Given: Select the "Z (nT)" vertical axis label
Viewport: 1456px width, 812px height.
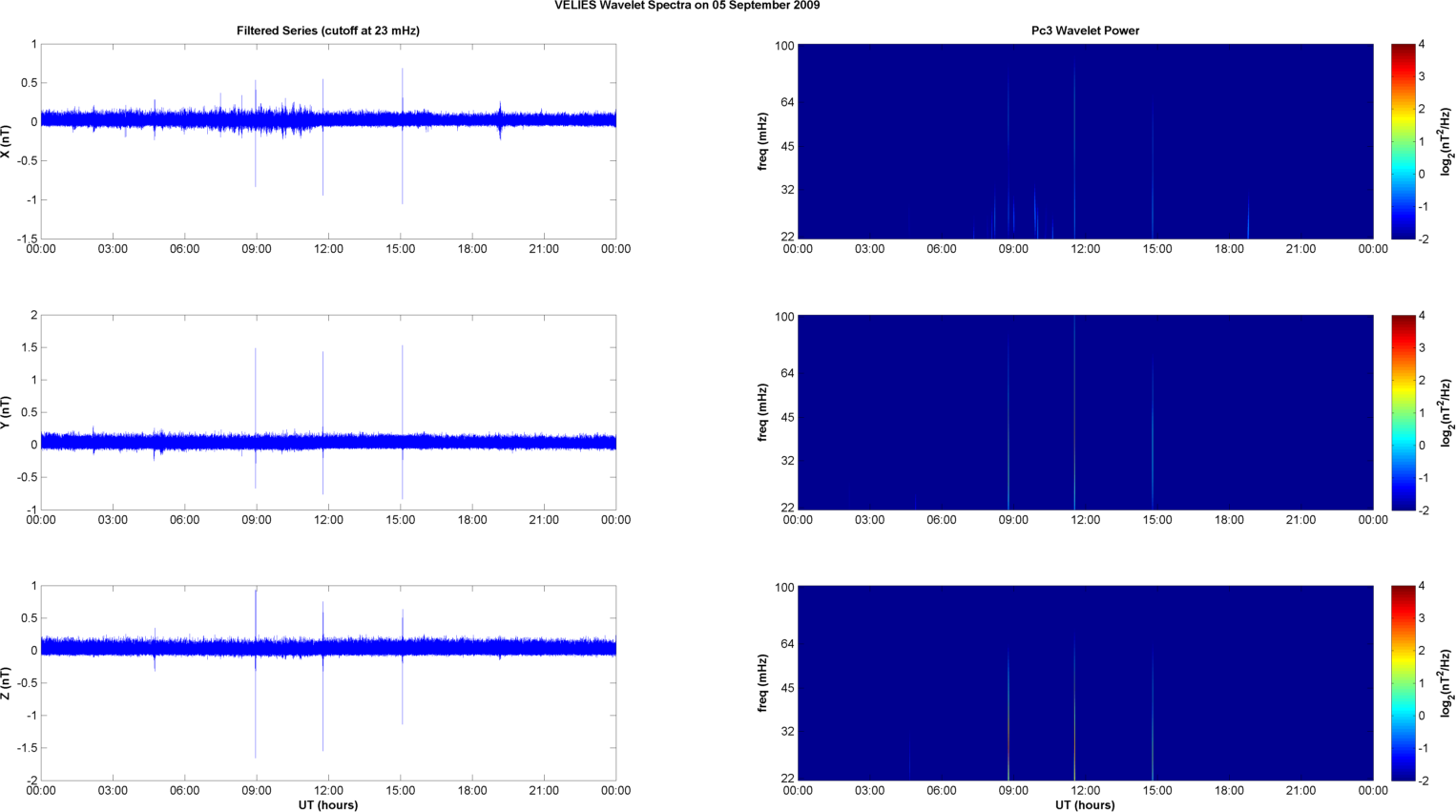Looking at the screenshot, I should [6, 683].
